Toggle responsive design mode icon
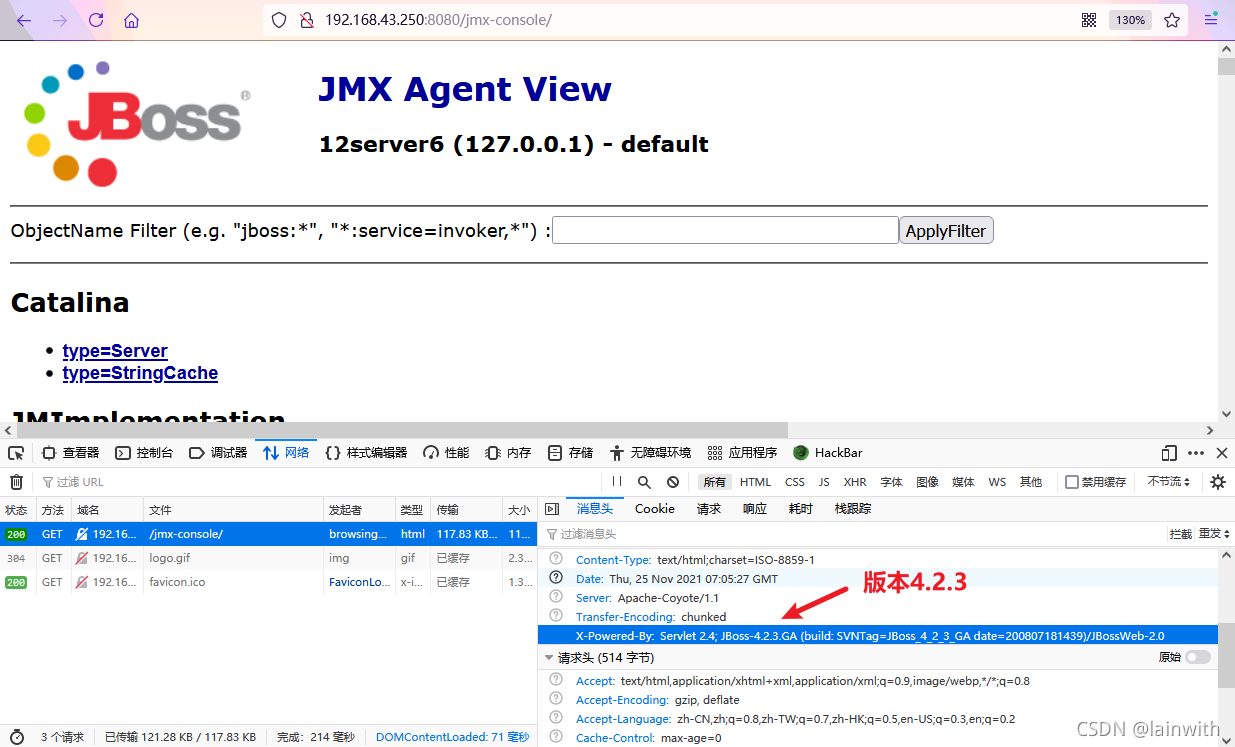Image resolution: width=1235 pixels, height=747 pixels. (x=1169, y=453)
